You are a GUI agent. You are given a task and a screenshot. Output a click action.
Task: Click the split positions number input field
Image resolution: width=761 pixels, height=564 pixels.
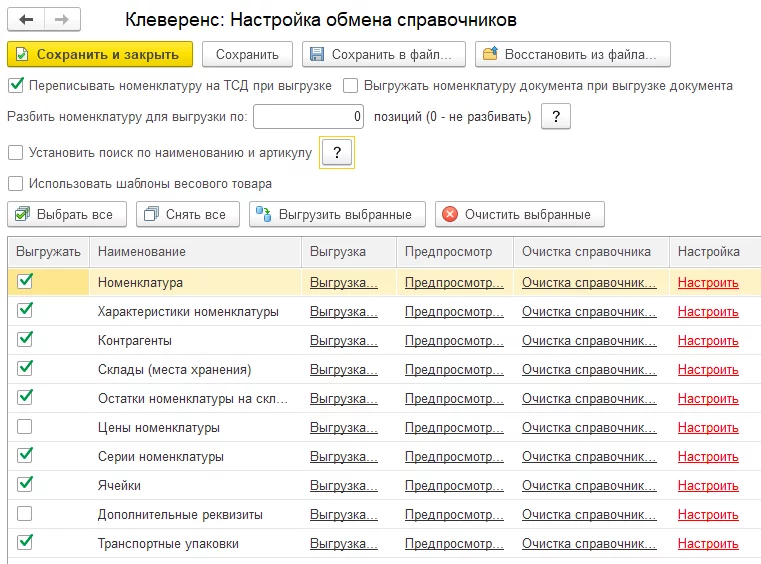pyautogui.click(x=308, y=116)
